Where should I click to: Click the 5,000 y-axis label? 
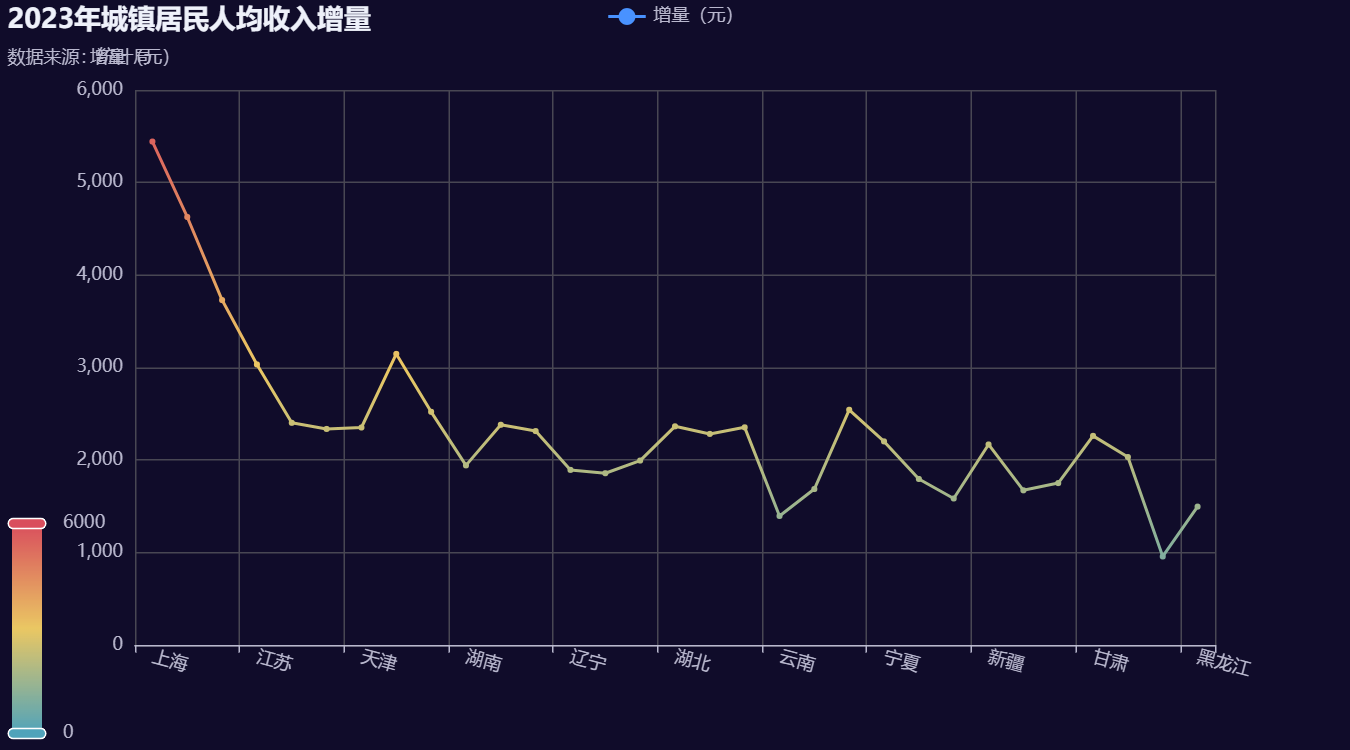pos(100,182)
